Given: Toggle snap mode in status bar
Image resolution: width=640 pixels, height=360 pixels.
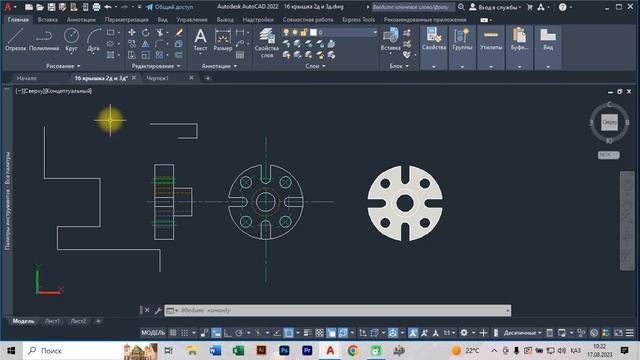Looking at the screenshot, I should pyautogui.click(x=184, y=333).
